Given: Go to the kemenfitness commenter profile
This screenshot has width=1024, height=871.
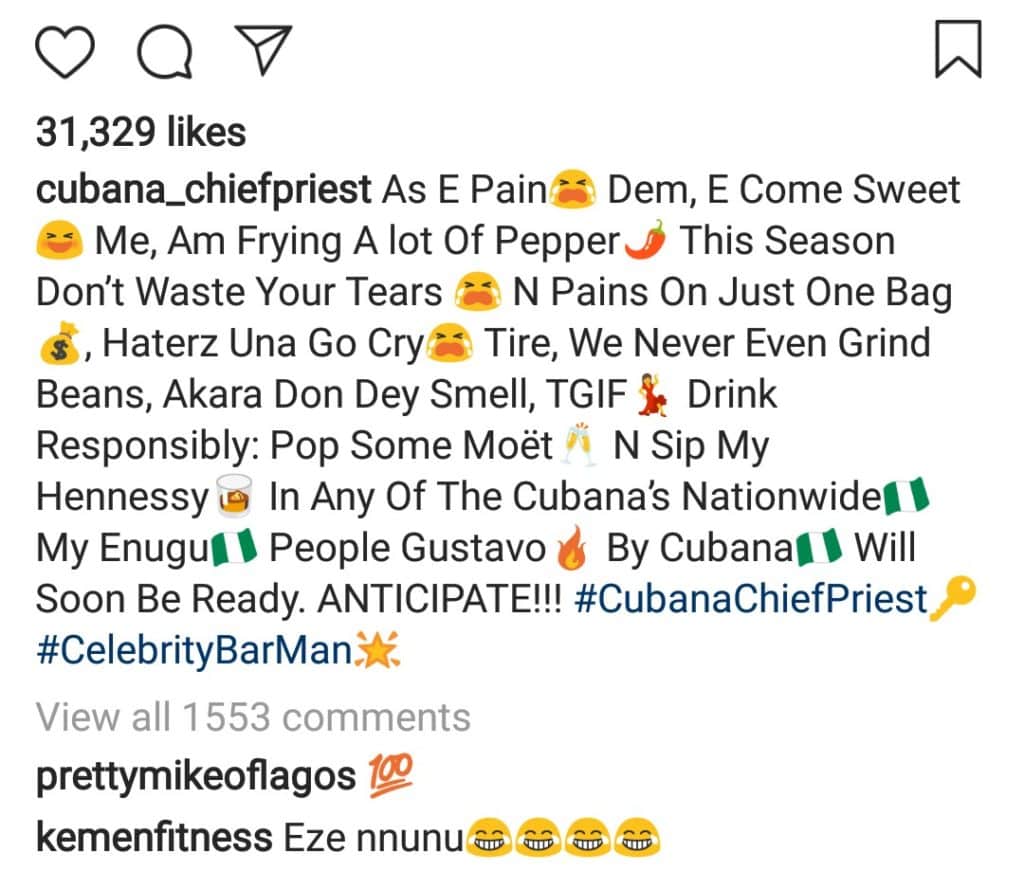Looking at the screenshot, I should (x=154, y=838).
